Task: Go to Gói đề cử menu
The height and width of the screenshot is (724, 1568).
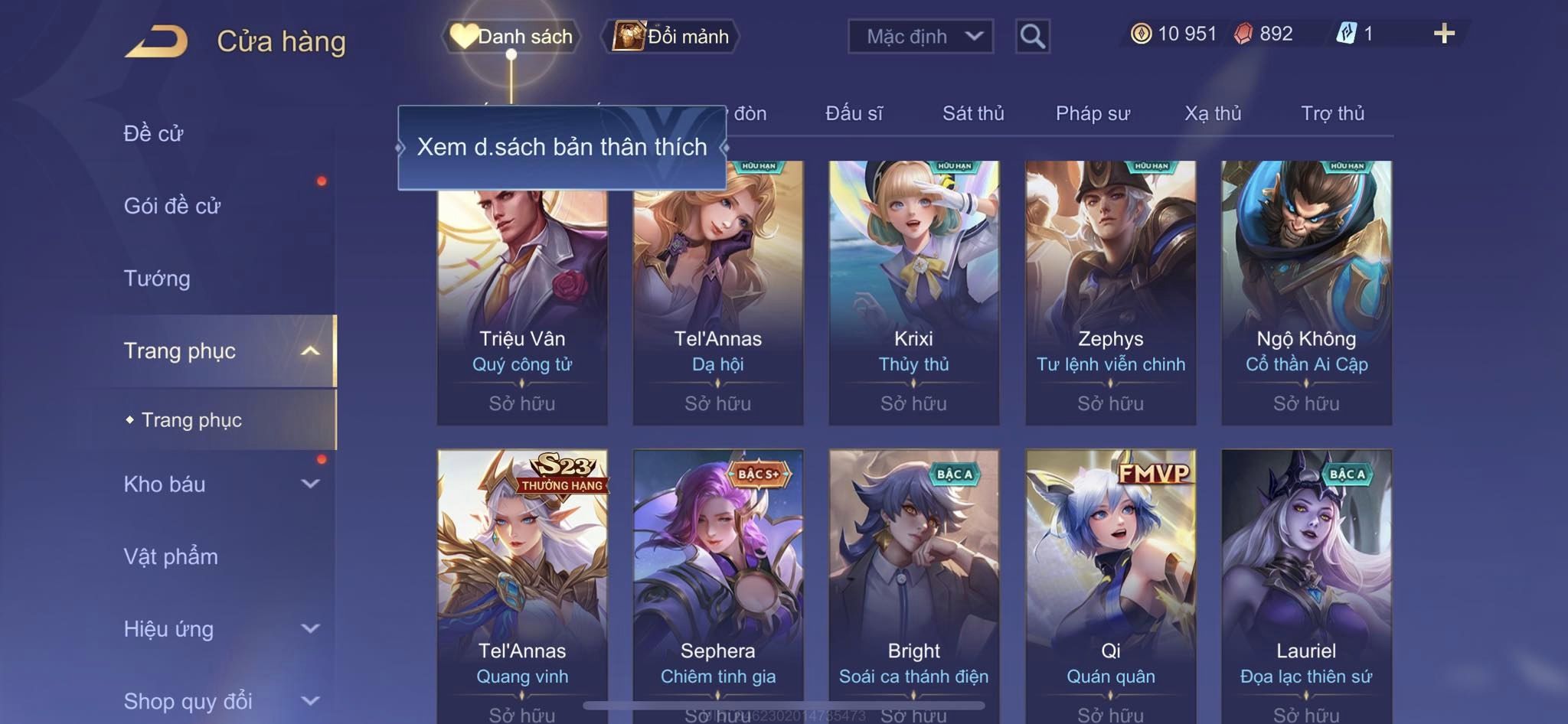Action: (x=172, y=206)
